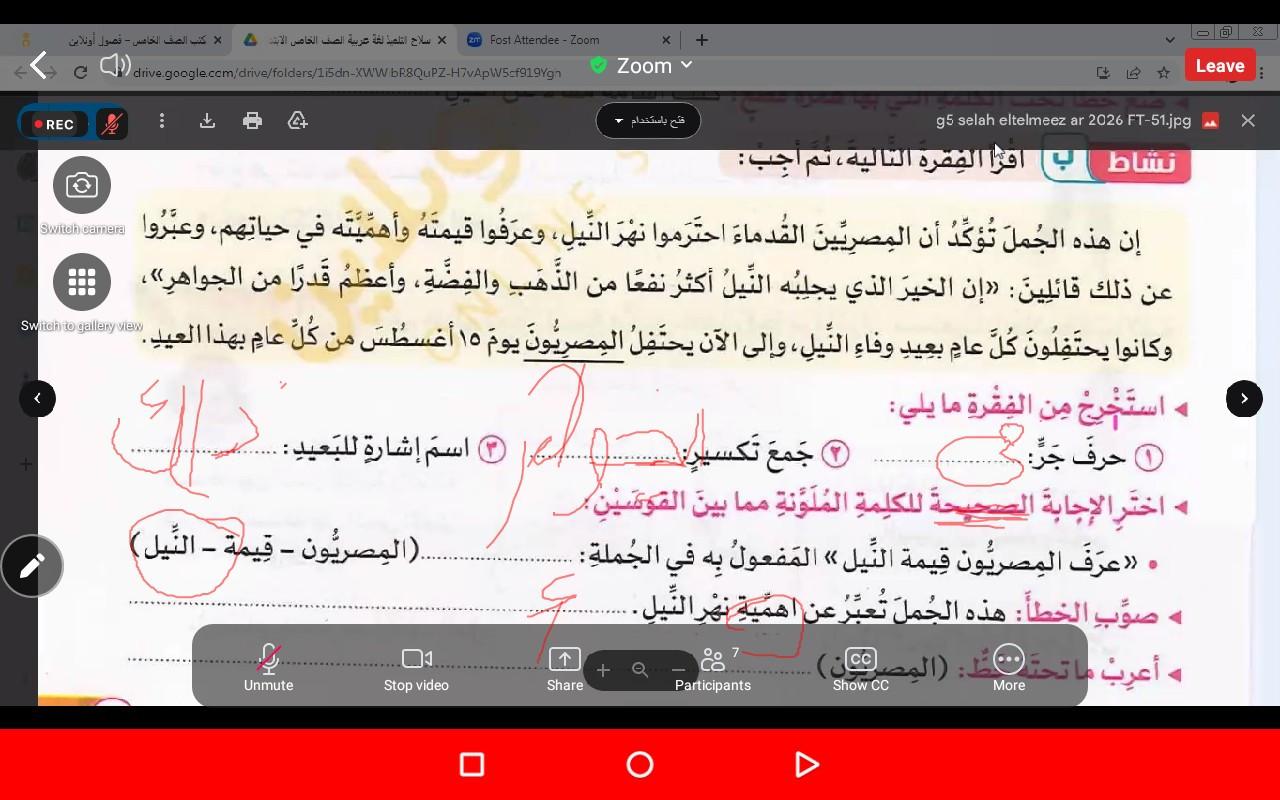Viewport: 1280px width, 800px height.
Task: Go to the previous image in Drive viewer
Action: (37, 398)
